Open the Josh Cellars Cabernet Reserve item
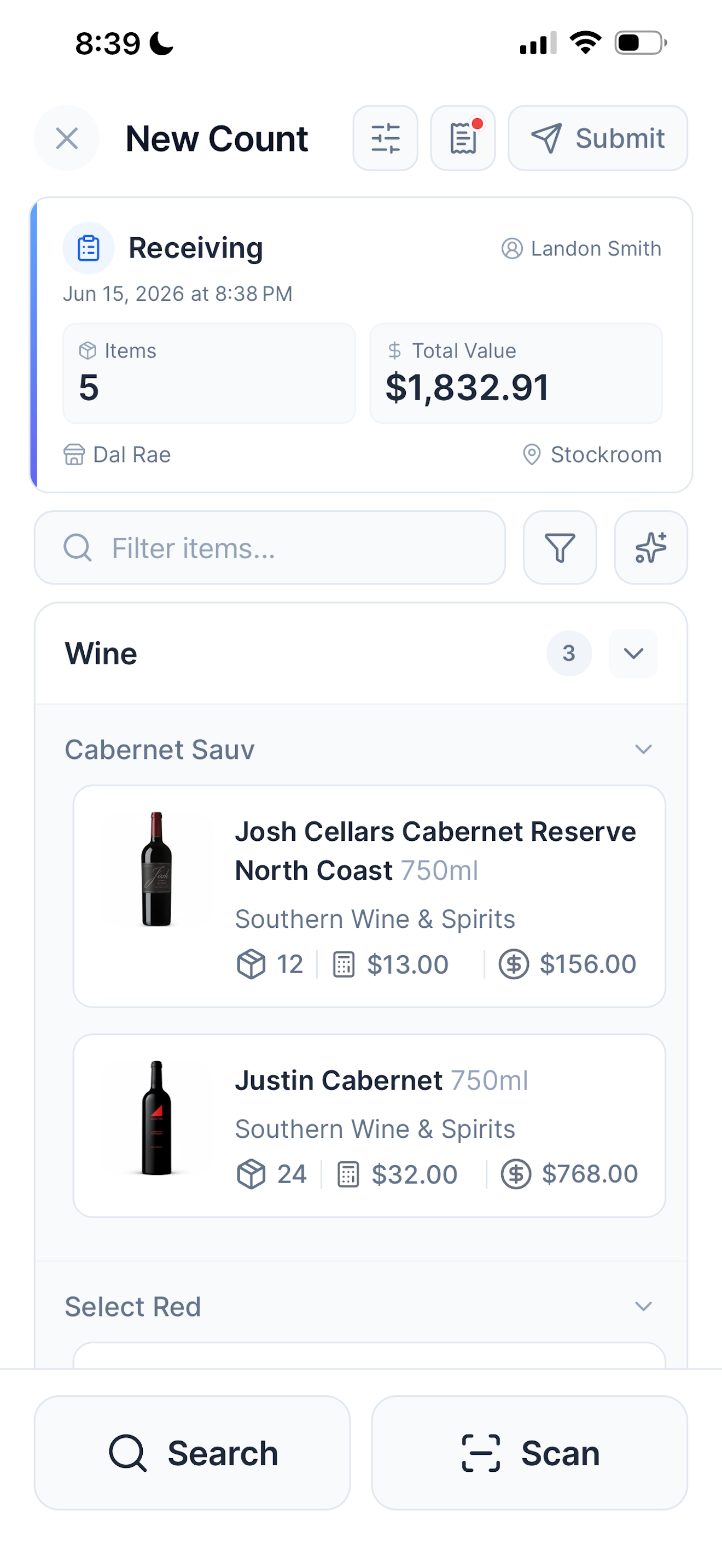The height and width of the screenshot is (1568, 722). [x=369, y=896]
